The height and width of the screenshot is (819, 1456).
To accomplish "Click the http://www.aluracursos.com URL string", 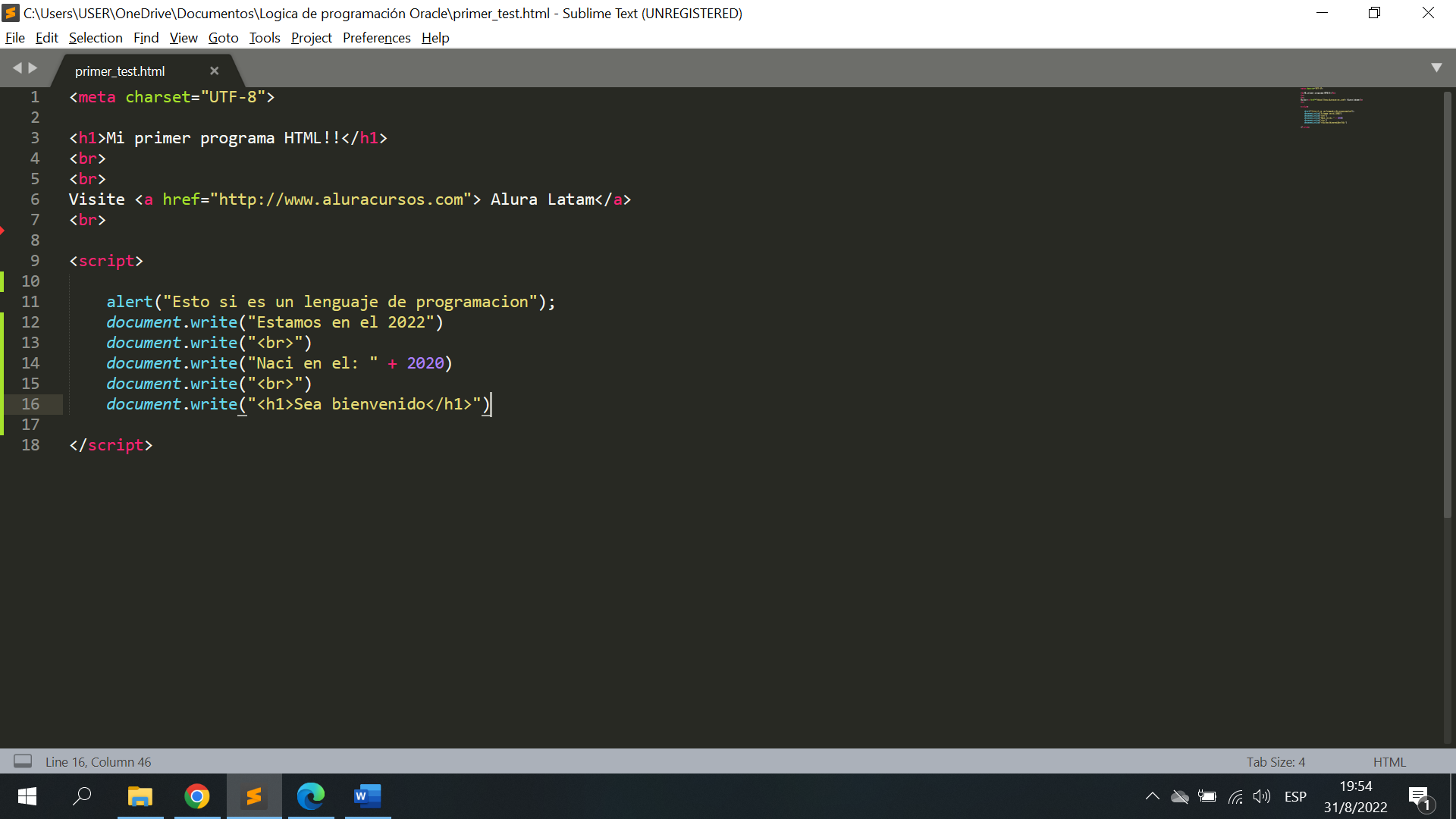I will click(340, 199).
